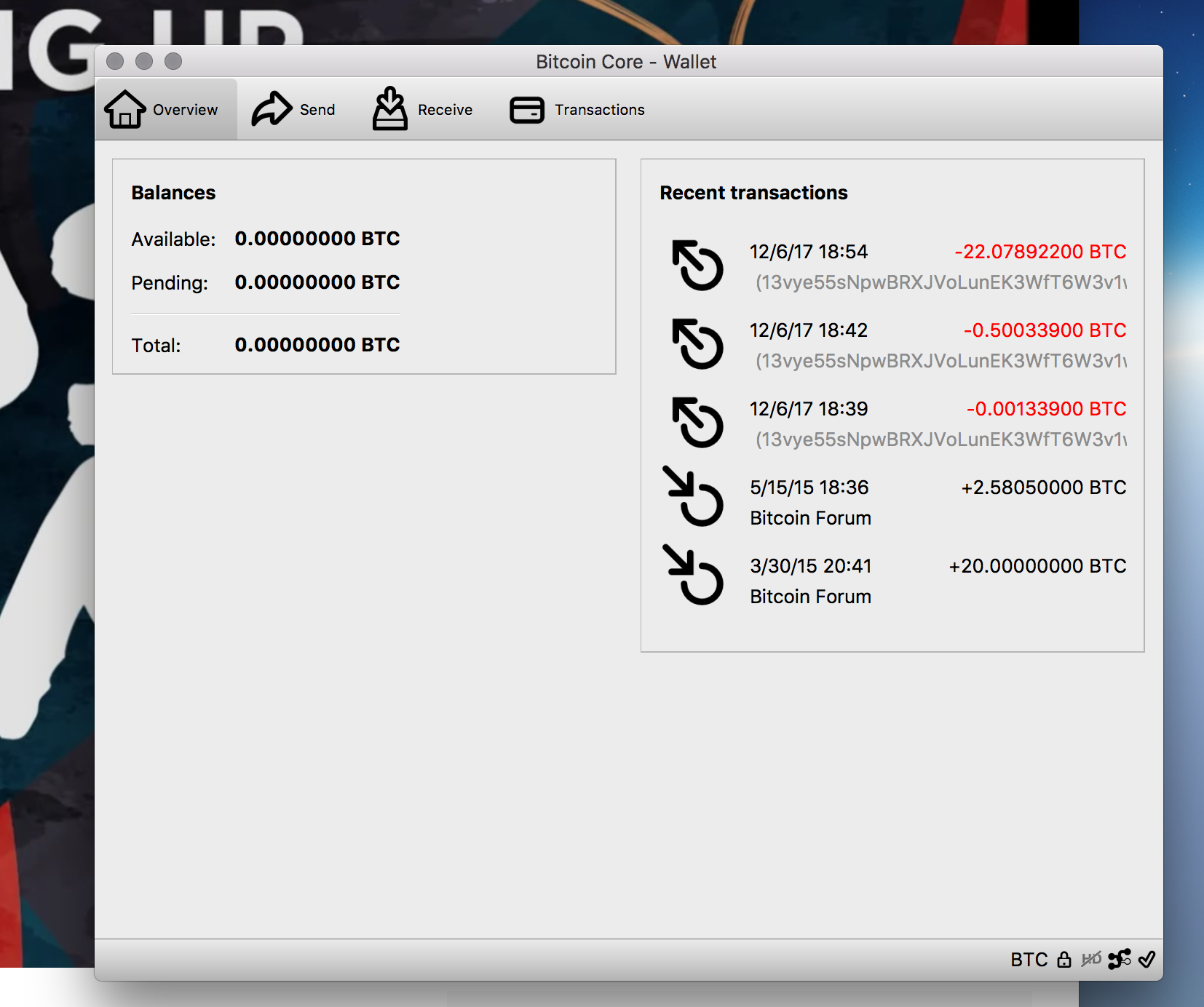This screenshot has width=1204, height=1007.
Task: Switch to the Receive tab label
Action: pyautogui.click(x=445, y=110)
